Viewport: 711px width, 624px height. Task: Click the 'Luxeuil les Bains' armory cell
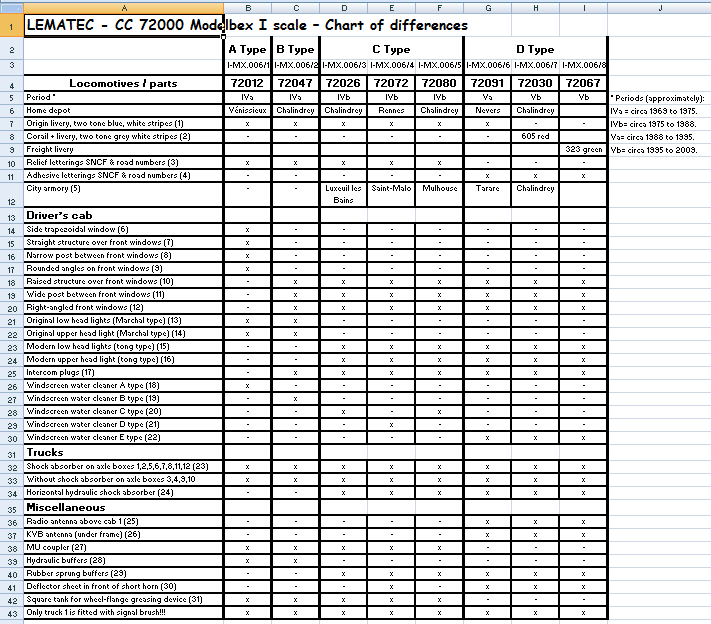point(343,194)
